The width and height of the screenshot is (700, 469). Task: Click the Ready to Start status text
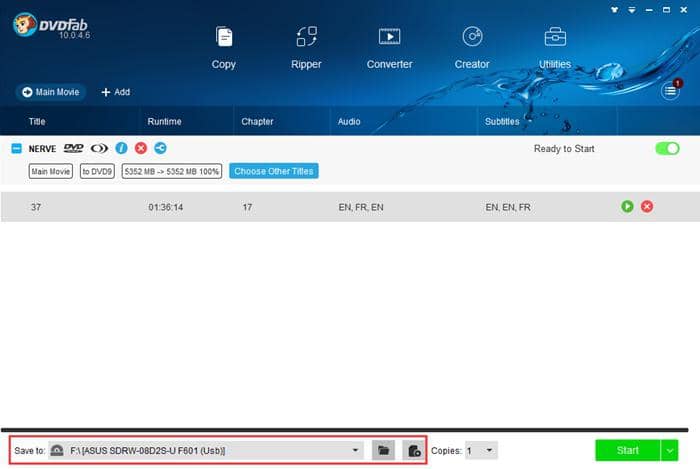click(x=564, y=149)
